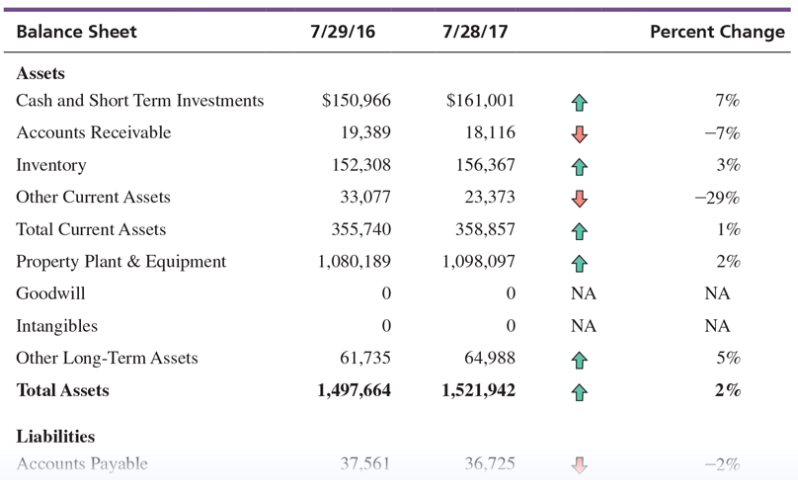
Task: Click the green up arrow for Cash and Short Term Investments
Action: tap(579, 102)
